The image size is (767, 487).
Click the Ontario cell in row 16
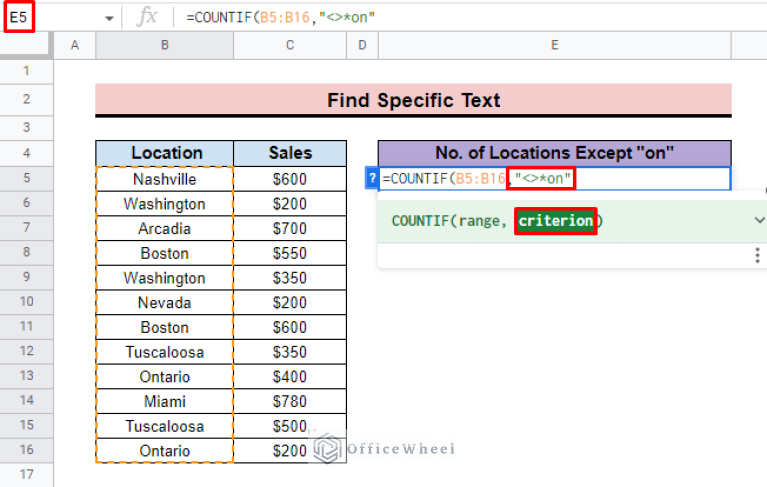165,451
